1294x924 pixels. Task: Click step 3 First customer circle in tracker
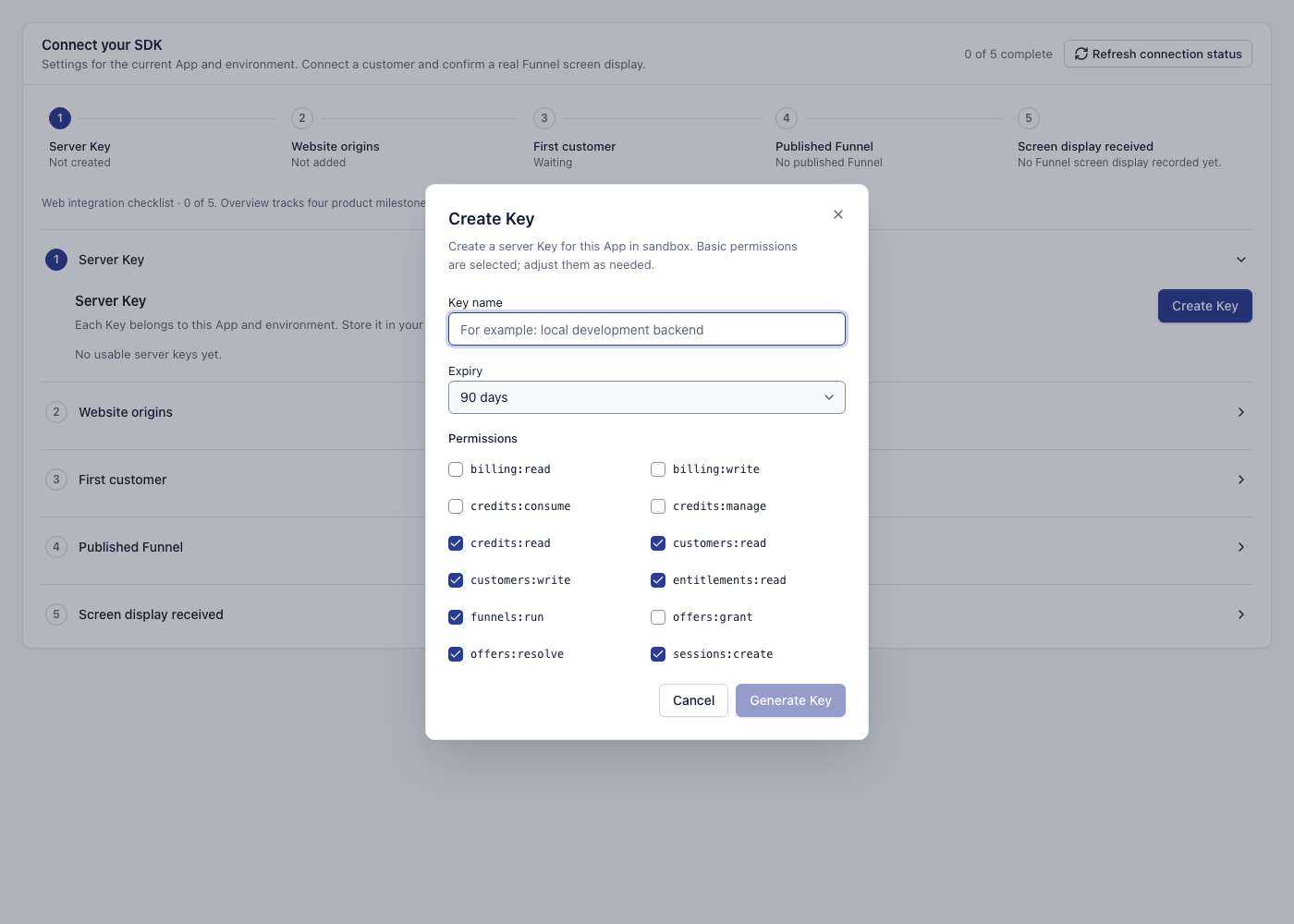544,118
